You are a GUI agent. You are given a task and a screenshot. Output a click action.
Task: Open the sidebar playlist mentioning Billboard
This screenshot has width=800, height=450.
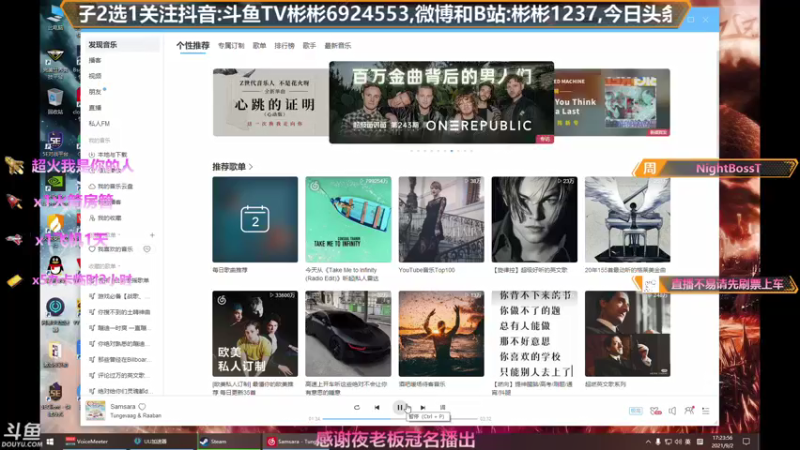pyautogui.click(x=120, y=359)
